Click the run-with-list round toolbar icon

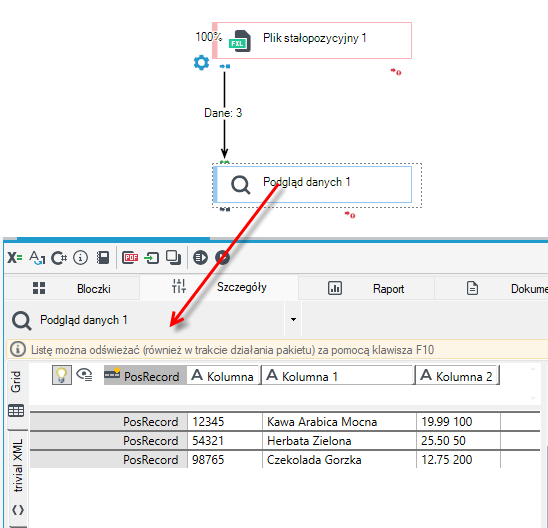click(200, 258)
